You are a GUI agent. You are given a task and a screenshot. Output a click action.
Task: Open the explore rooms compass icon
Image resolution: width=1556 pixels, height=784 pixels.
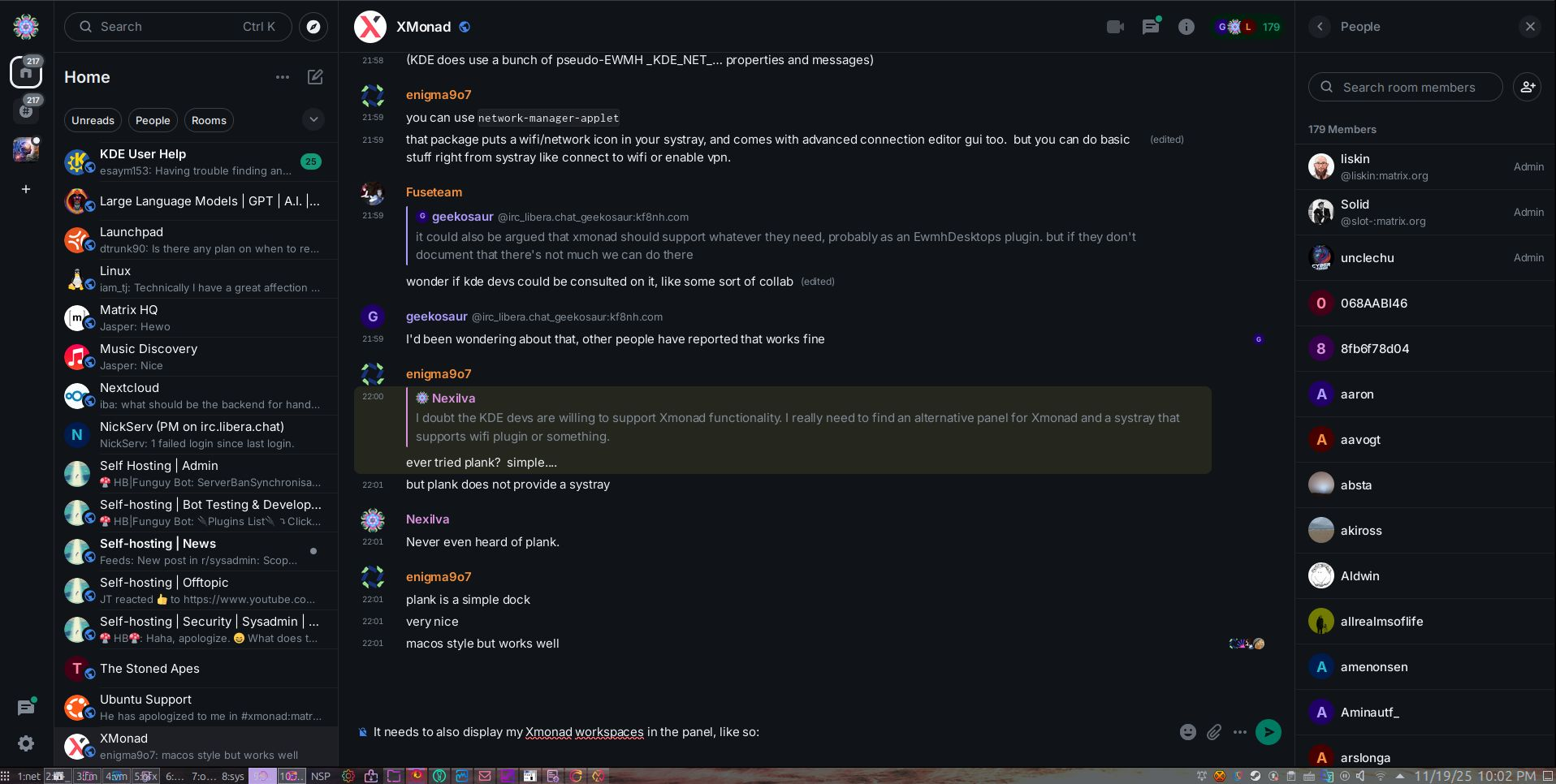[x=313, y=27]
